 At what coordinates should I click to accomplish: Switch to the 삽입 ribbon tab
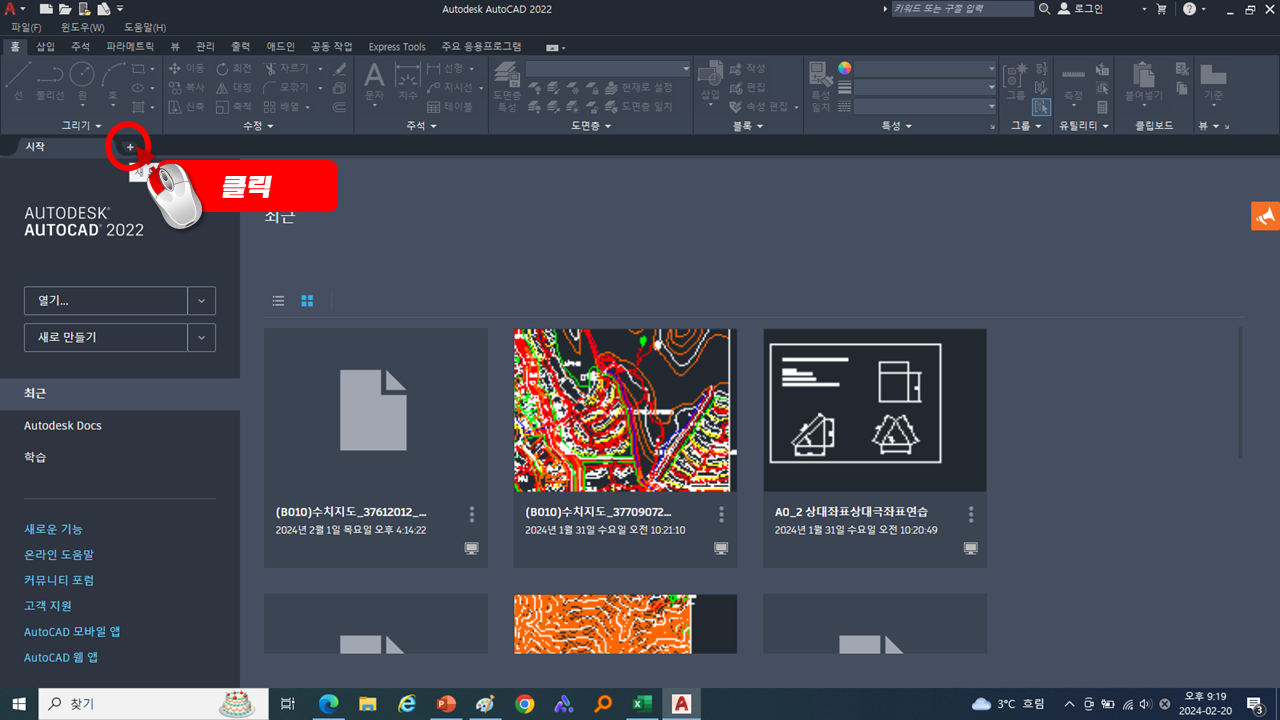(x=46, y=46)
